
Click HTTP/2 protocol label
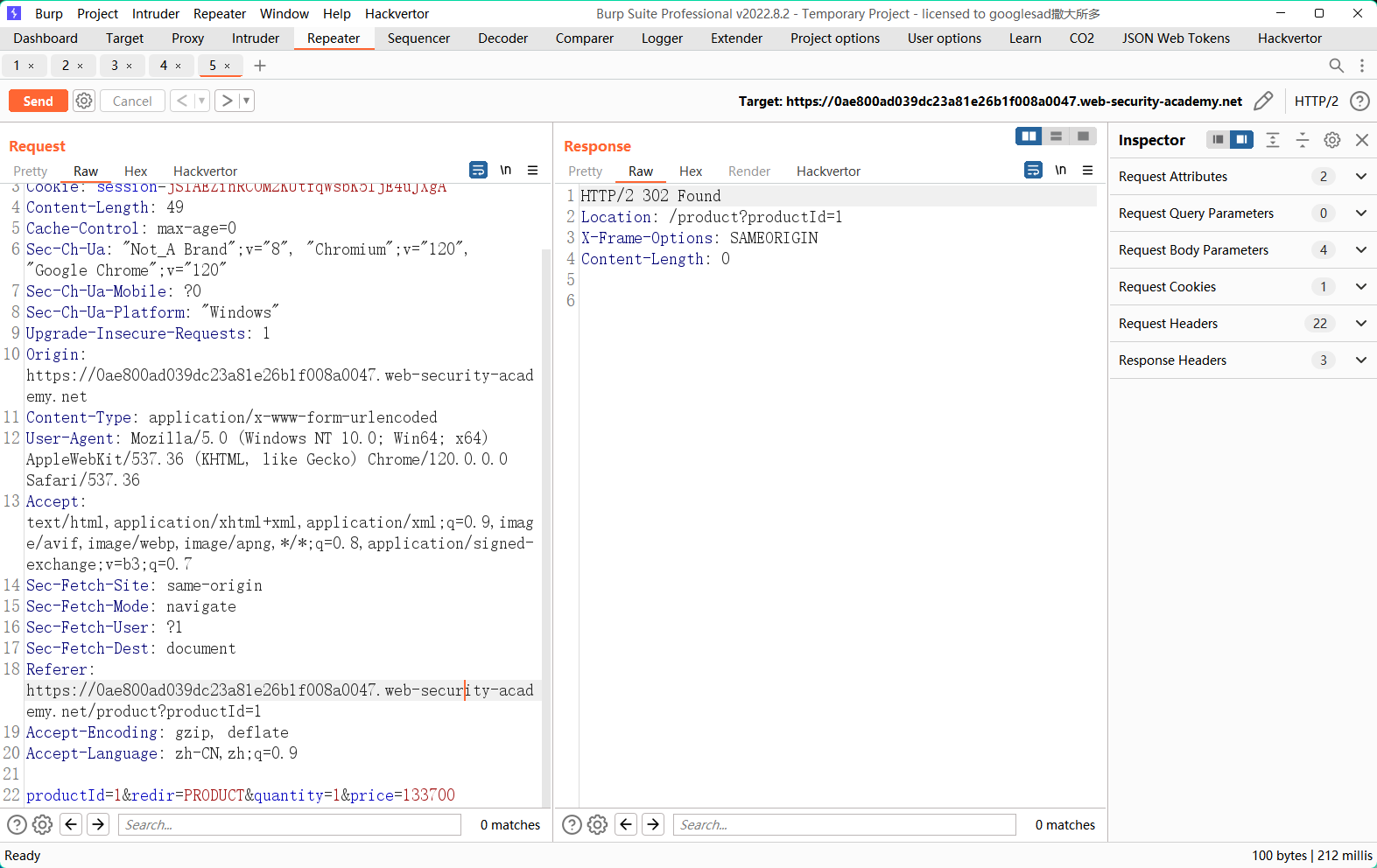coord(1316,101)
